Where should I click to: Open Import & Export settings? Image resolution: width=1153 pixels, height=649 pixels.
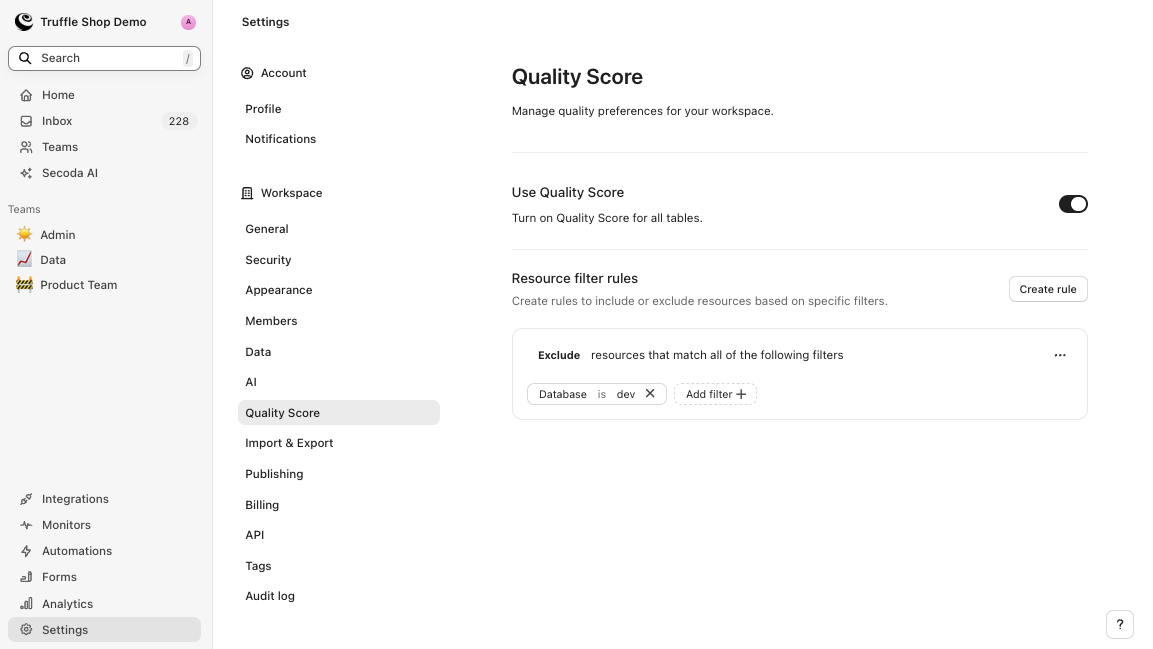(x=289, y=443)
